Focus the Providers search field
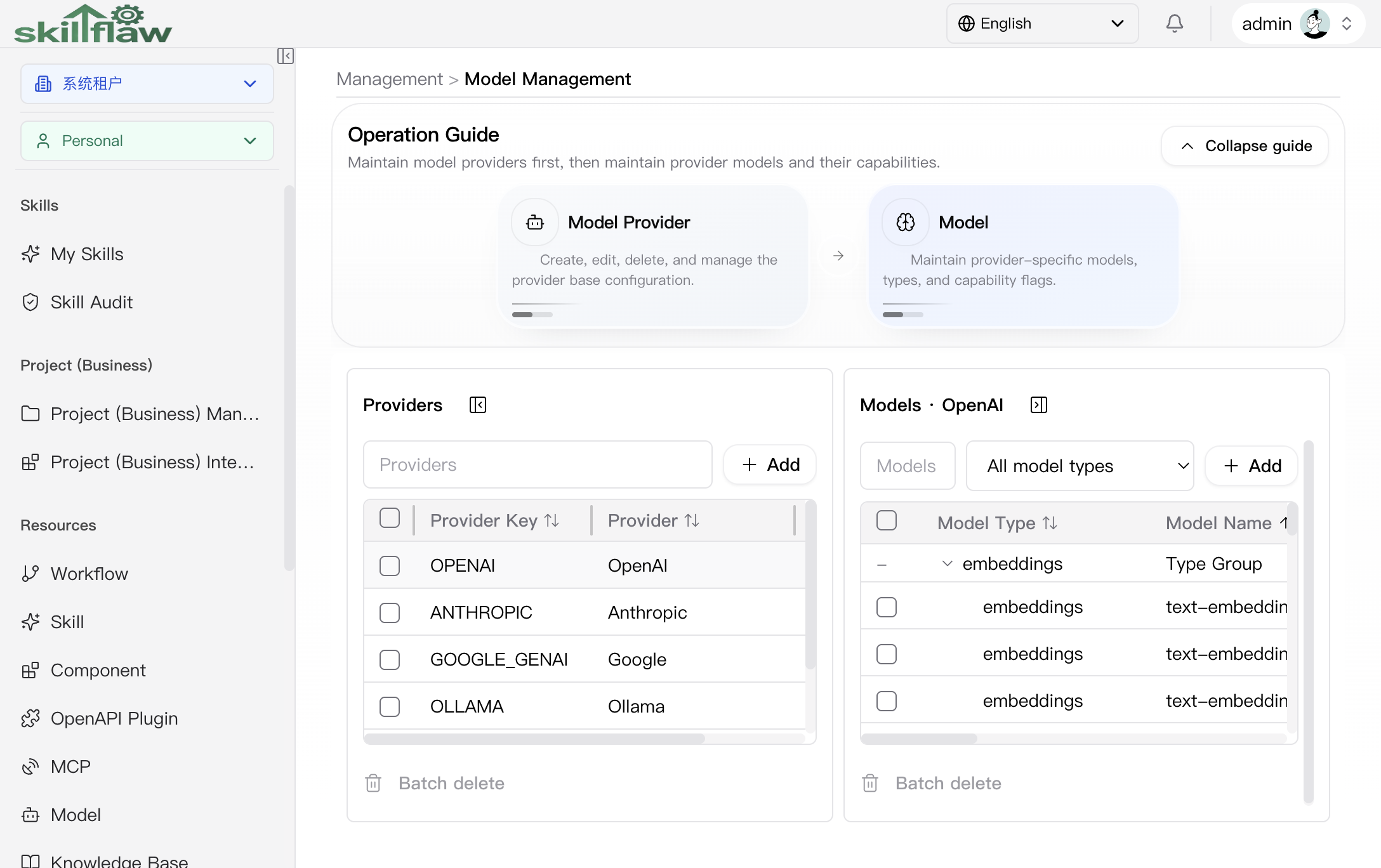The image size is (1381, 868). pos(538,464)
